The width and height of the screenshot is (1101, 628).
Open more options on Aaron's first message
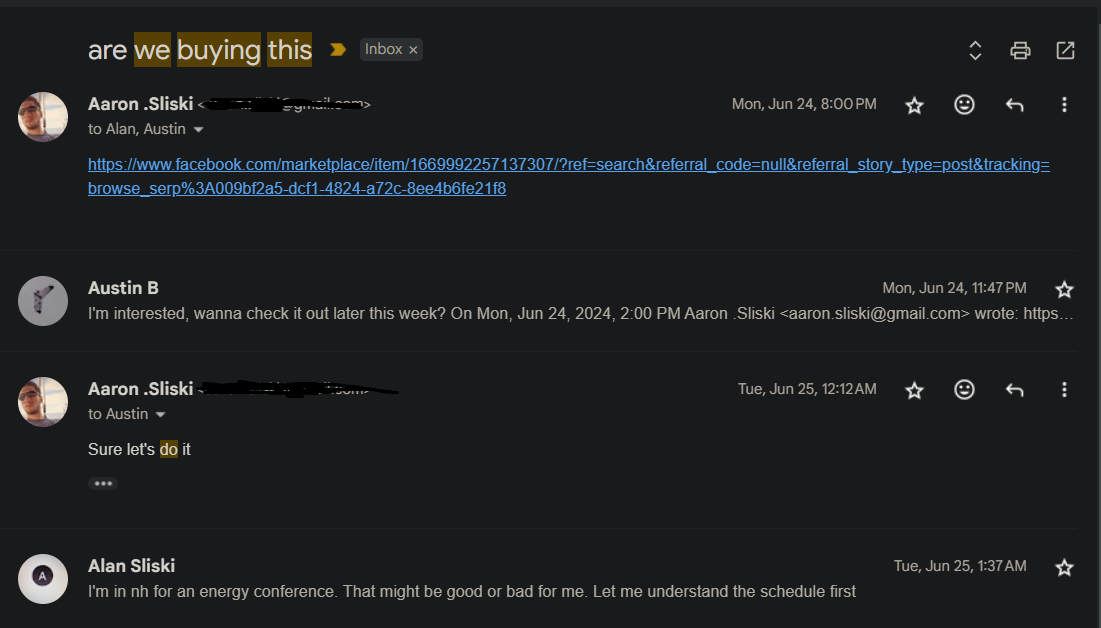tap(1064, 105)
